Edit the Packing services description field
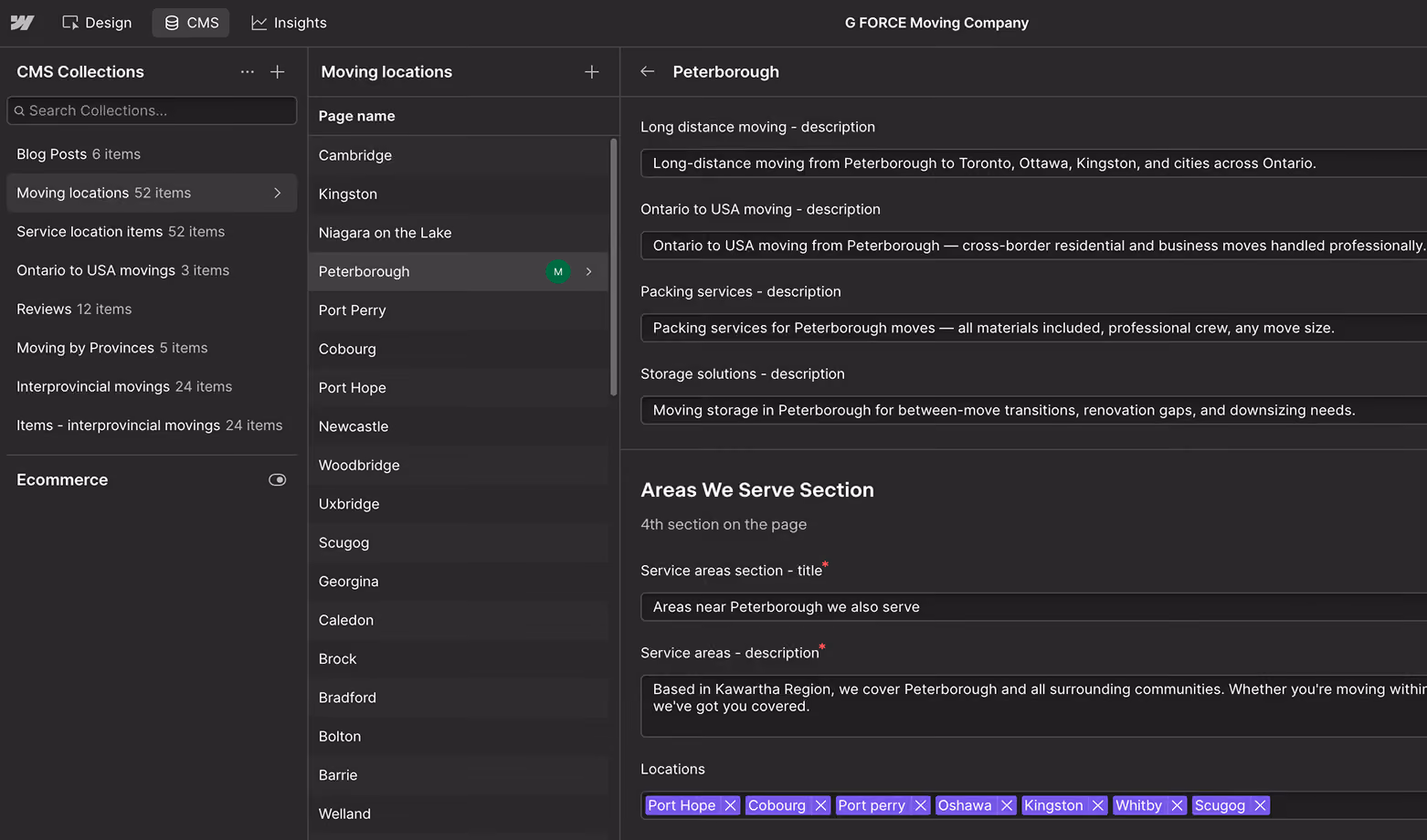Screen dimensions: 1427x840 (x=1033, y=328)
